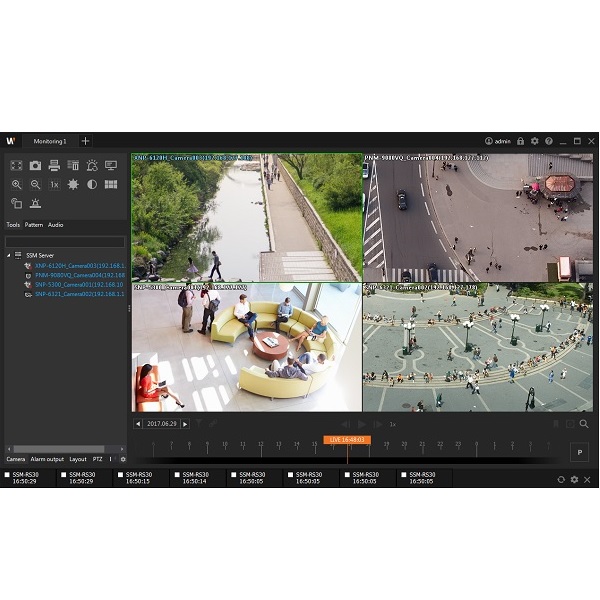Click the zoom in magnifier icon
Image resolution: width=600 pixels, height=600 pixels.
click(16, 184)
